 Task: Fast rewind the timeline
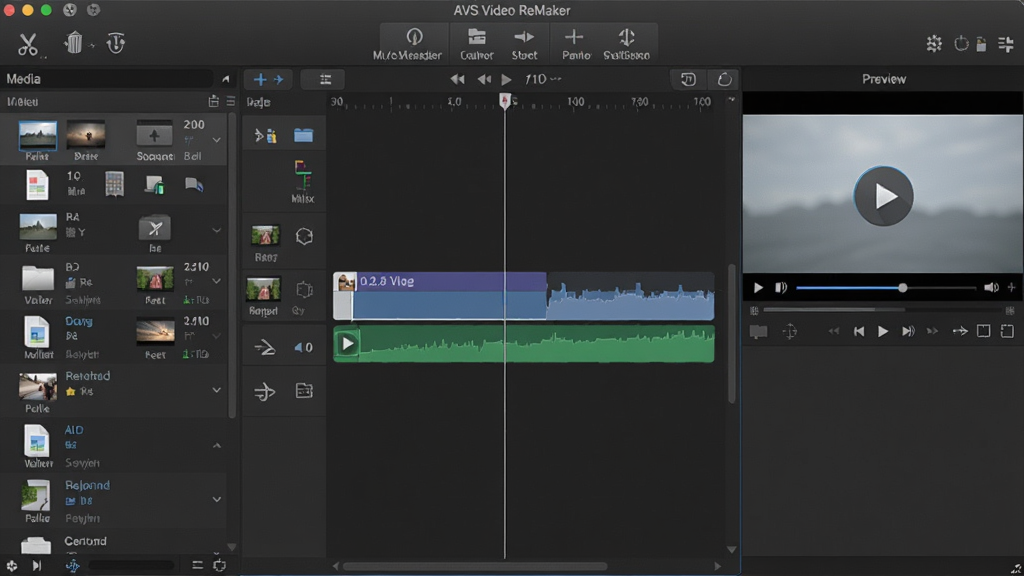(457, 80)
